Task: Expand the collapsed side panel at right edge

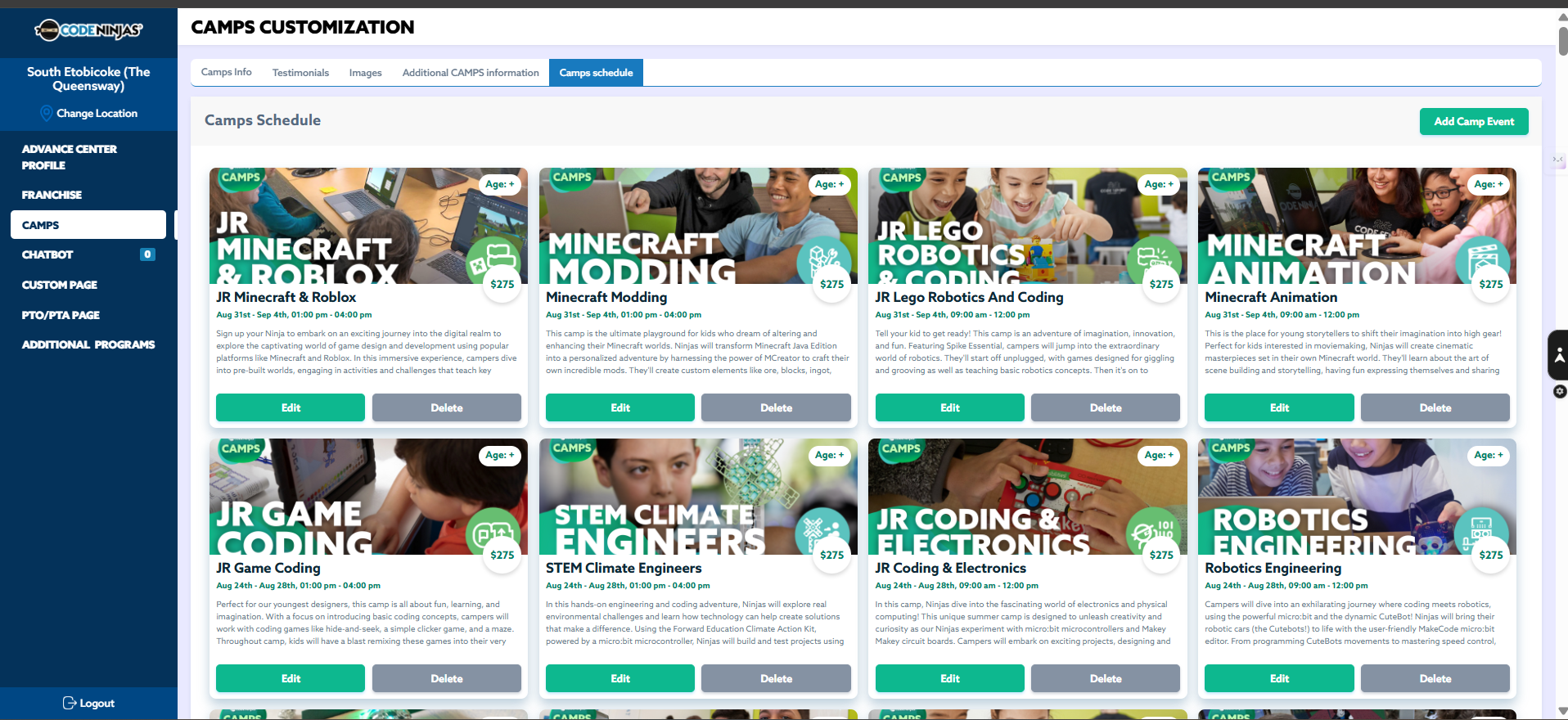Action: [x=1558, y=160]
